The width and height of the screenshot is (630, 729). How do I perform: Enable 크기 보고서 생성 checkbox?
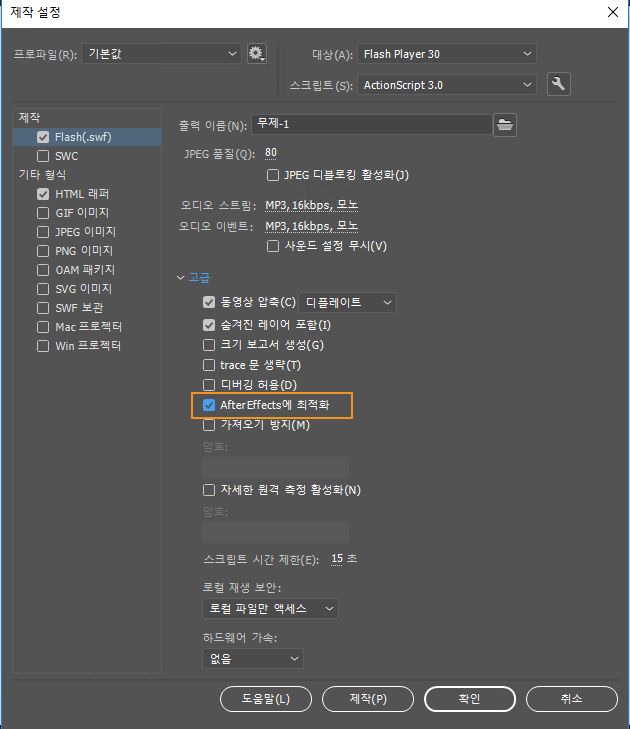click(209, 345)
